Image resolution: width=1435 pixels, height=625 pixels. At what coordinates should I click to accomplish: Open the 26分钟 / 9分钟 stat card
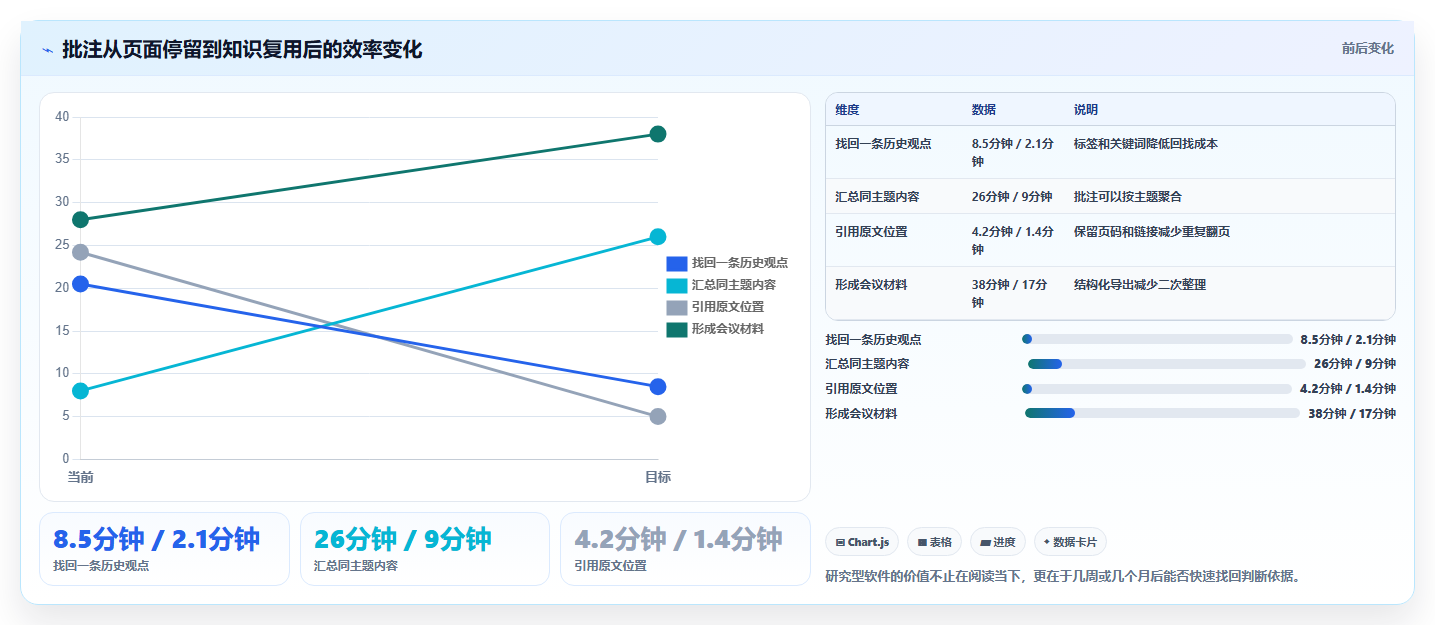coord(425,549)
